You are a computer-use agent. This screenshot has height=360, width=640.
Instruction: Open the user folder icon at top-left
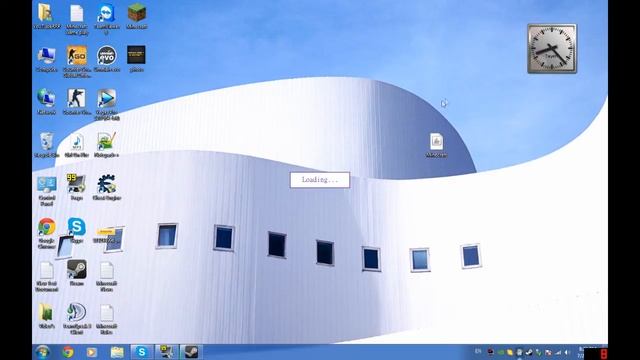[47, 16]
